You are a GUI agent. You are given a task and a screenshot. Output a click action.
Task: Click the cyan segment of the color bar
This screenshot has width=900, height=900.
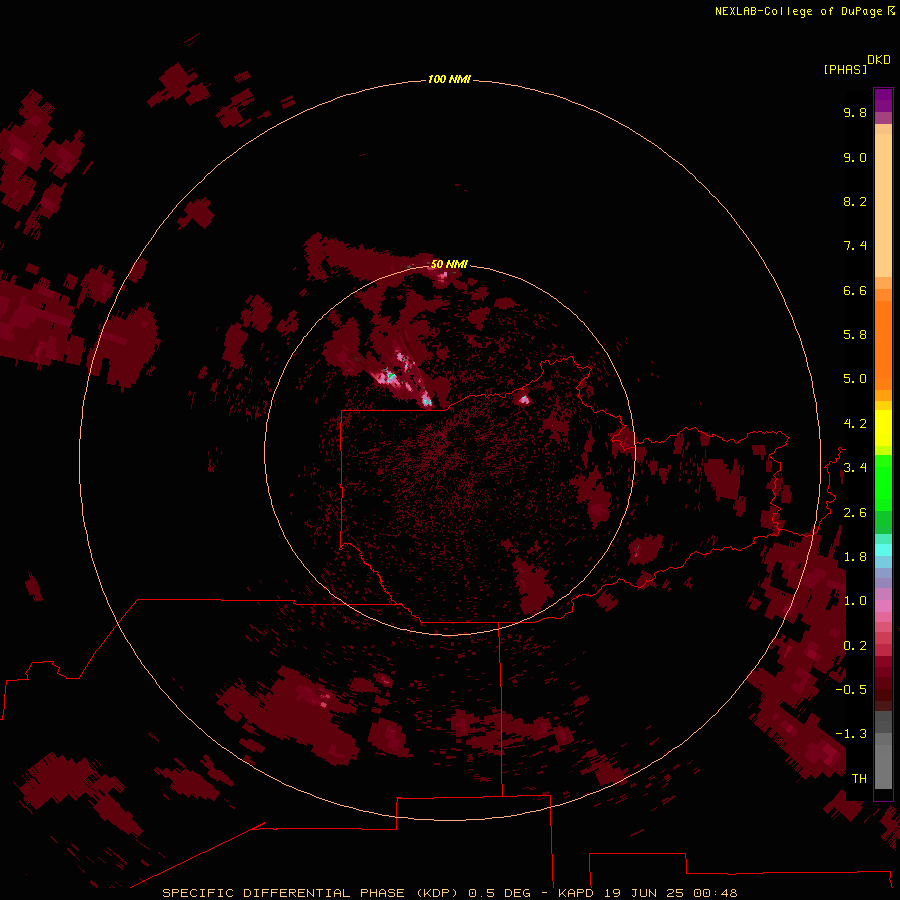pyautogui.click(x=883, y=550)
